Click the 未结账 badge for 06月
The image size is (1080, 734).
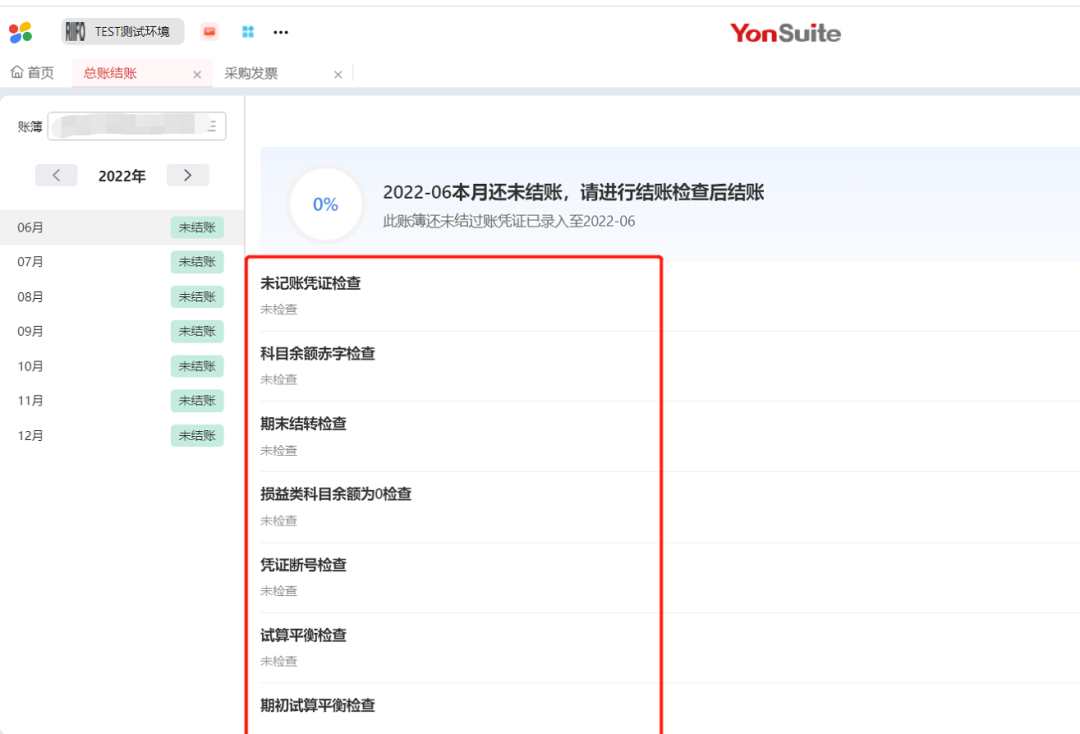197,227
